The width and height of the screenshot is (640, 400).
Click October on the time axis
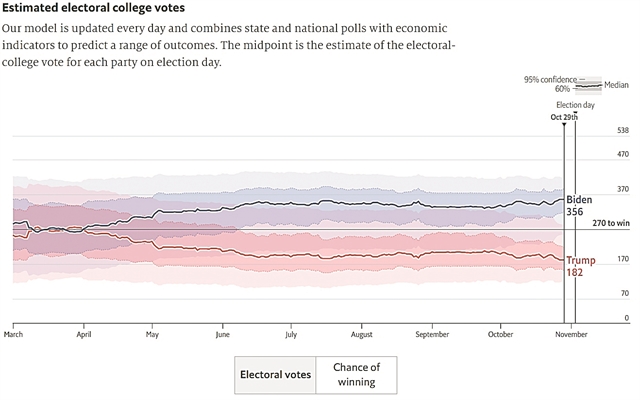pos(500,336)
